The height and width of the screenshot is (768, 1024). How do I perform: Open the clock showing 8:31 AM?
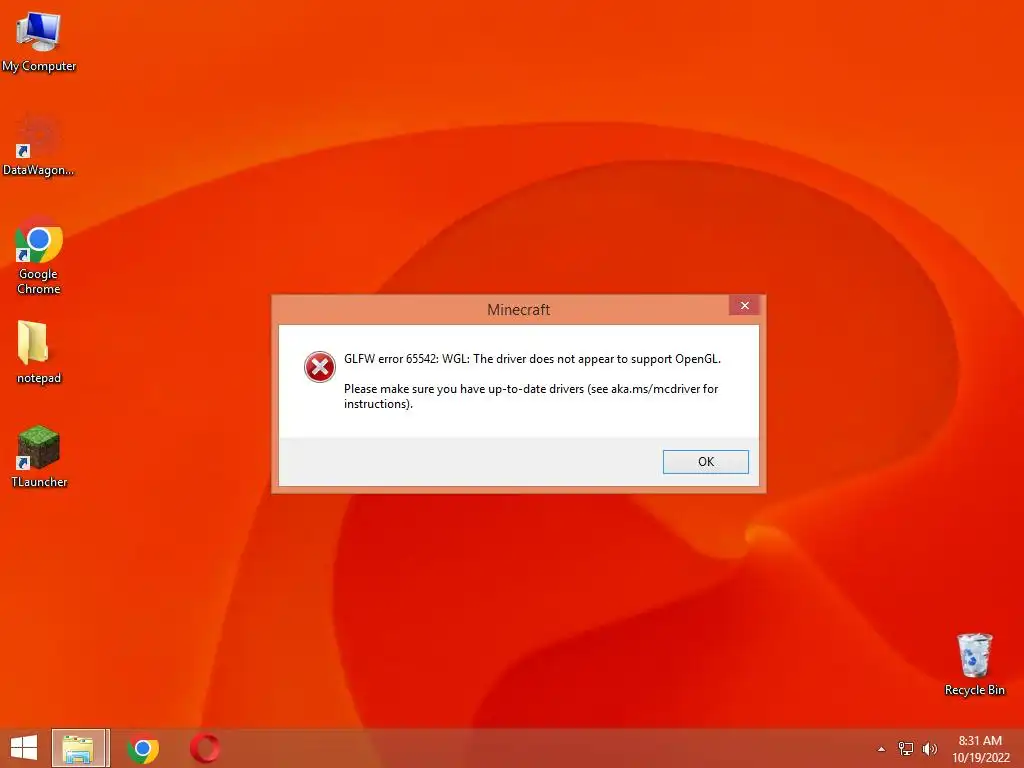pos(980,748)
